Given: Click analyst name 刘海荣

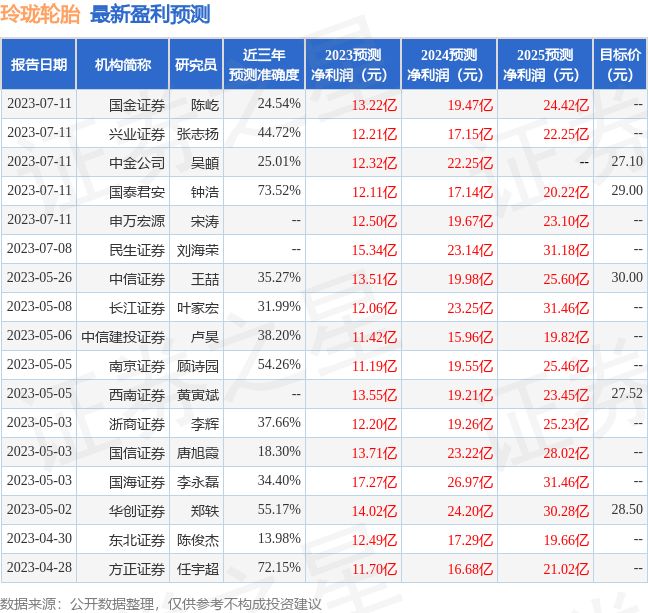Looking at the screenshot, I should [x=198, y=250].
